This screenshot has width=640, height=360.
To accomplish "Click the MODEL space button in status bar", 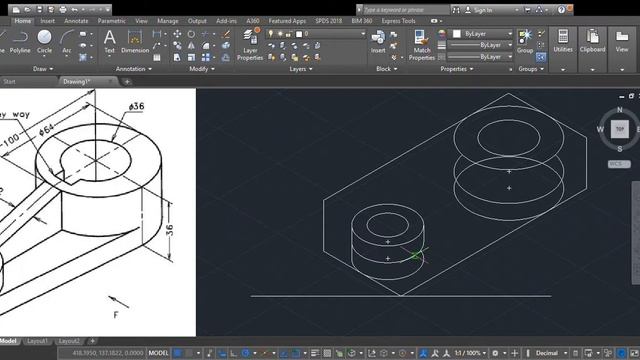I will pyautogui.click(x=158, y=353).
